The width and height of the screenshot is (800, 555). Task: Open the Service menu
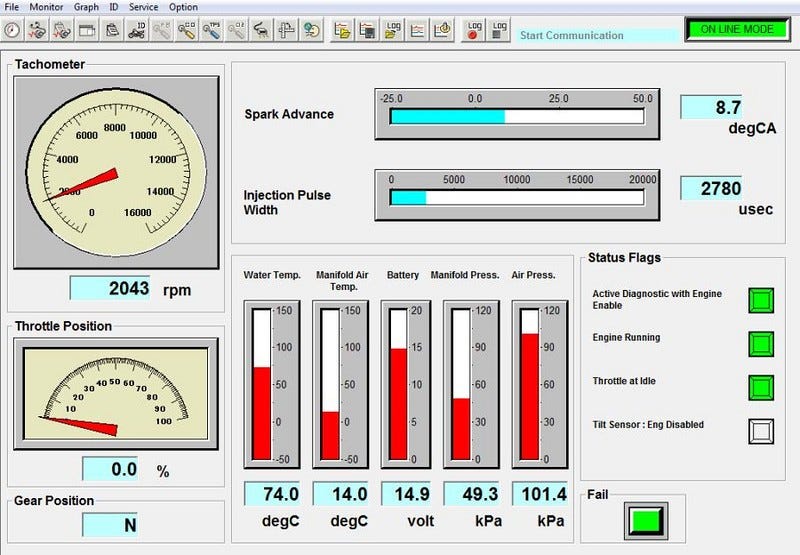click(x=143, y=7)
